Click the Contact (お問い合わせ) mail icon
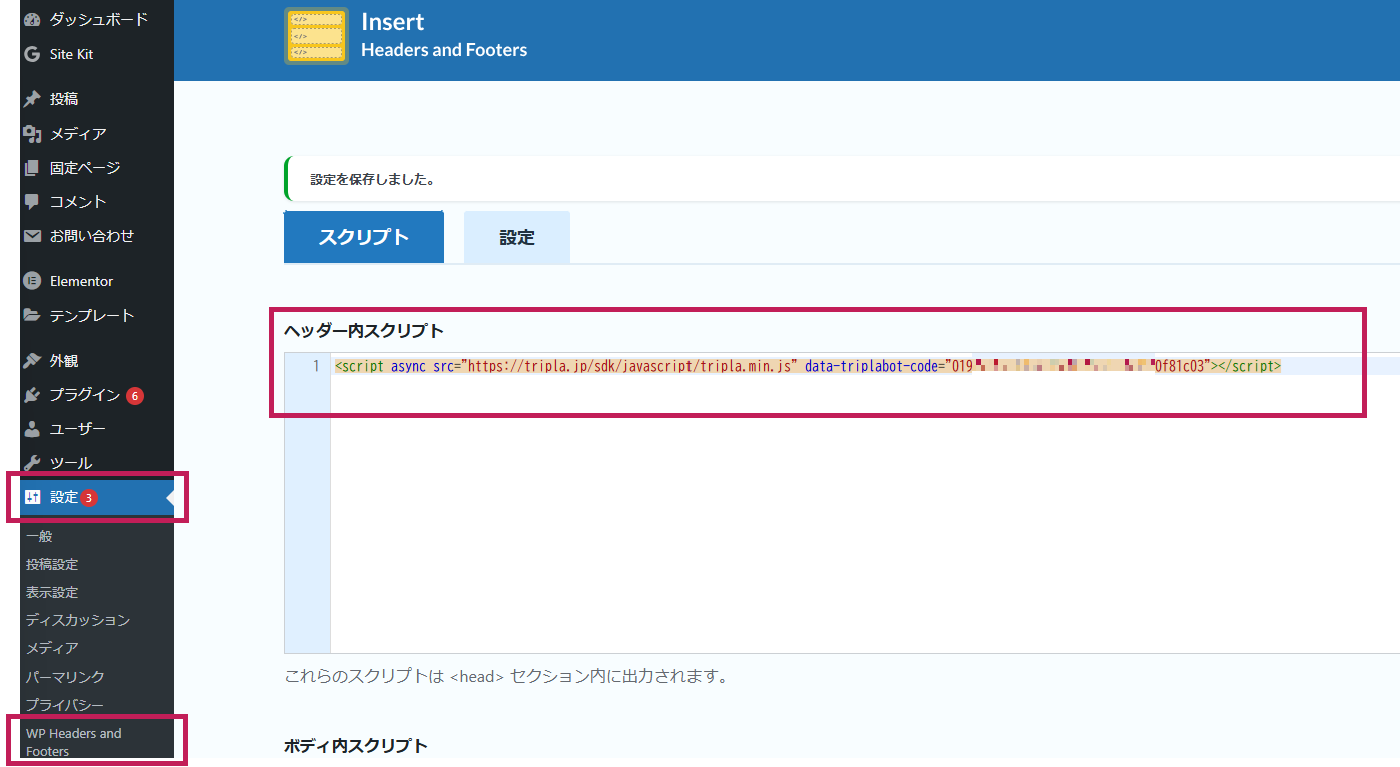 click(32, 236)
